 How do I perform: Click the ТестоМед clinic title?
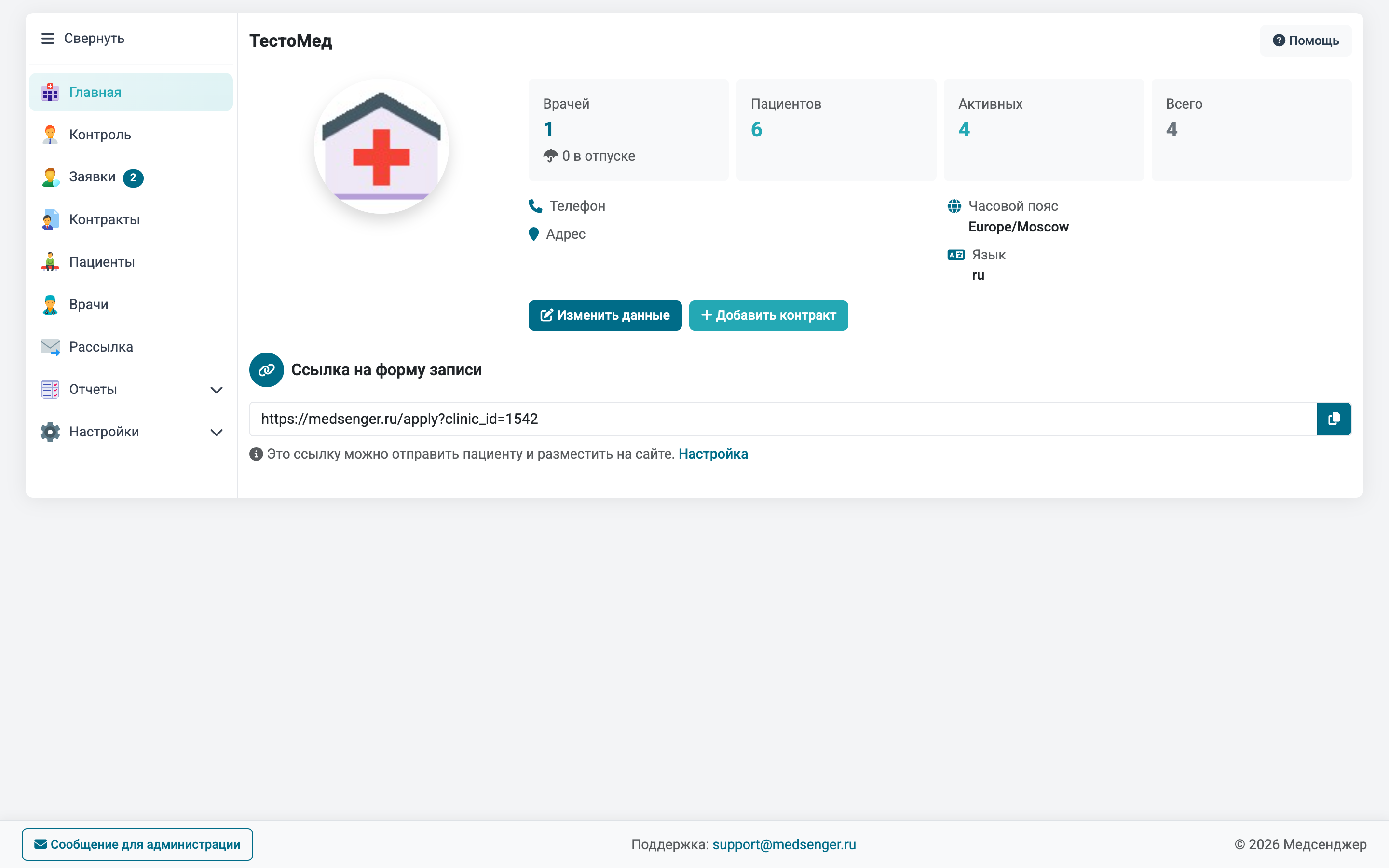pos(291,41)
